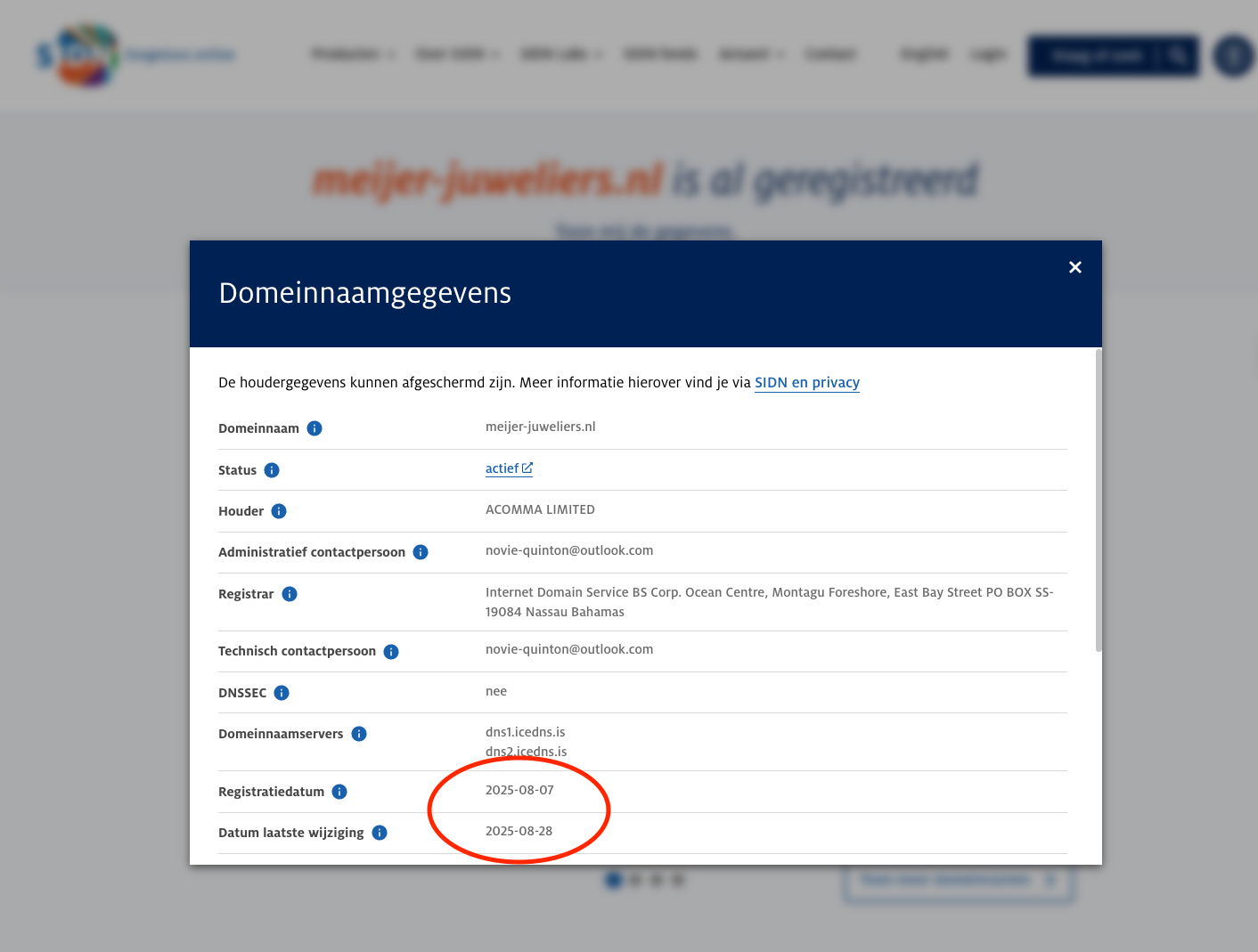Viewport: 1258px width, 952px height.
Task: Click the Registrar info icon
Action: tap(290, 594)
